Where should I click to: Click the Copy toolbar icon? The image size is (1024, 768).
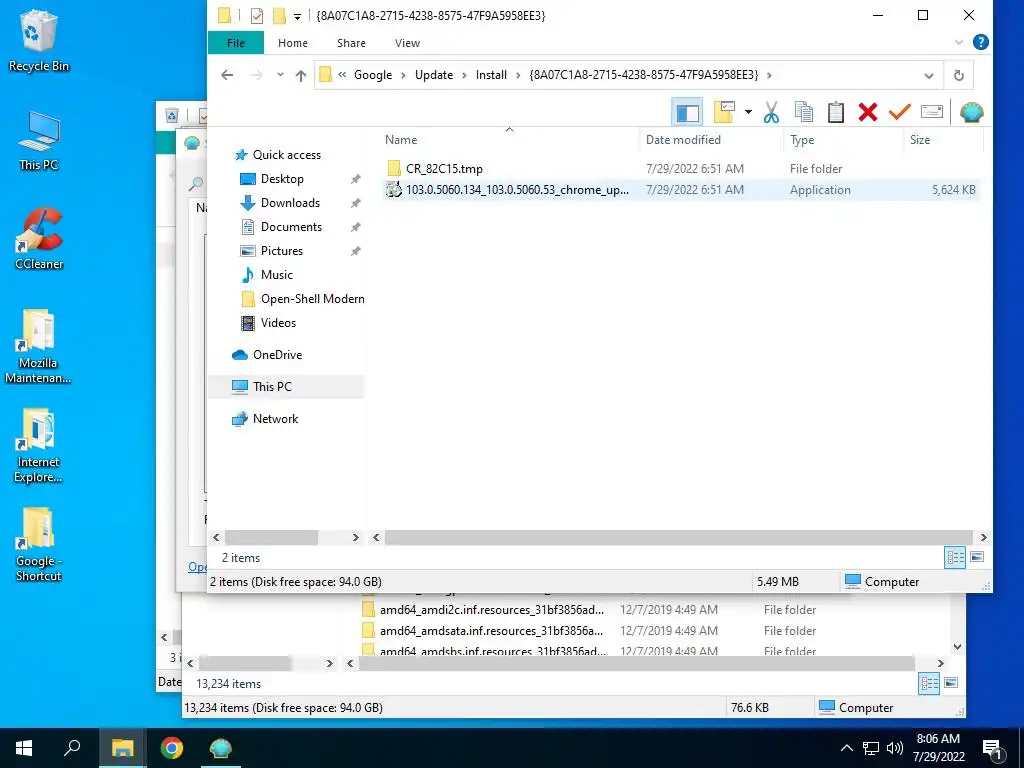(x=804, y=112)
